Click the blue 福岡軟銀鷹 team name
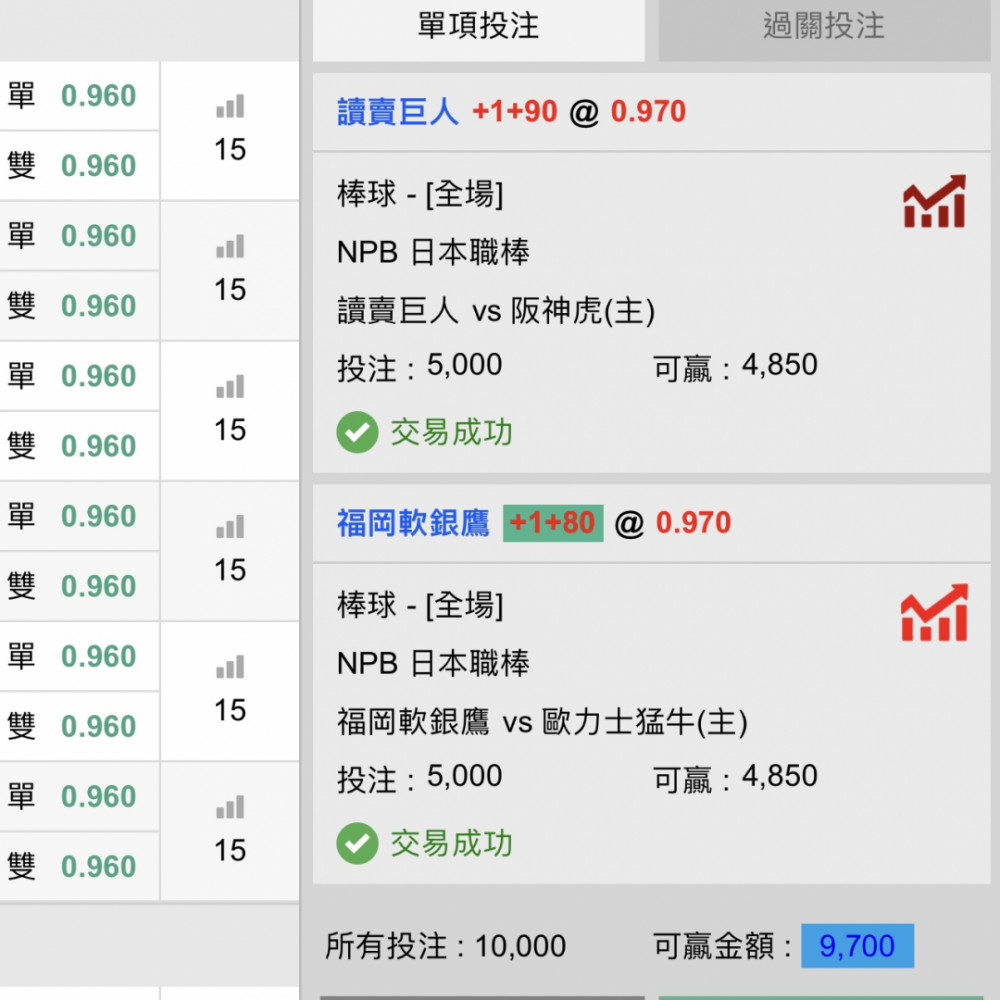1000x1000 pixels. click(x=413, y=523)
